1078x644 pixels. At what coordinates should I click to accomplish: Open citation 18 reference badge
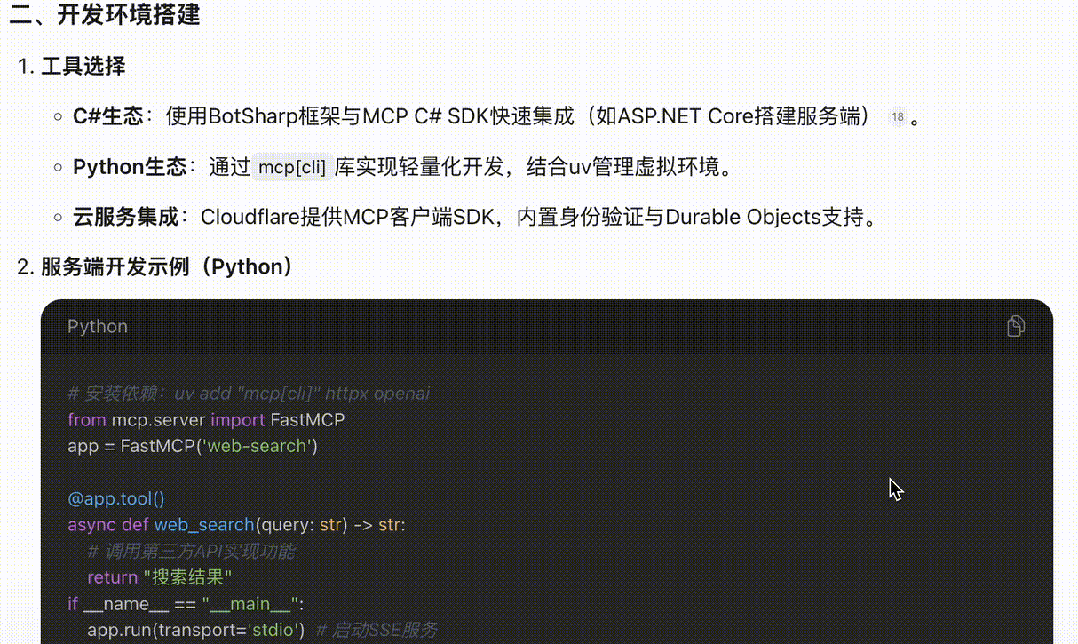[897, 118]
